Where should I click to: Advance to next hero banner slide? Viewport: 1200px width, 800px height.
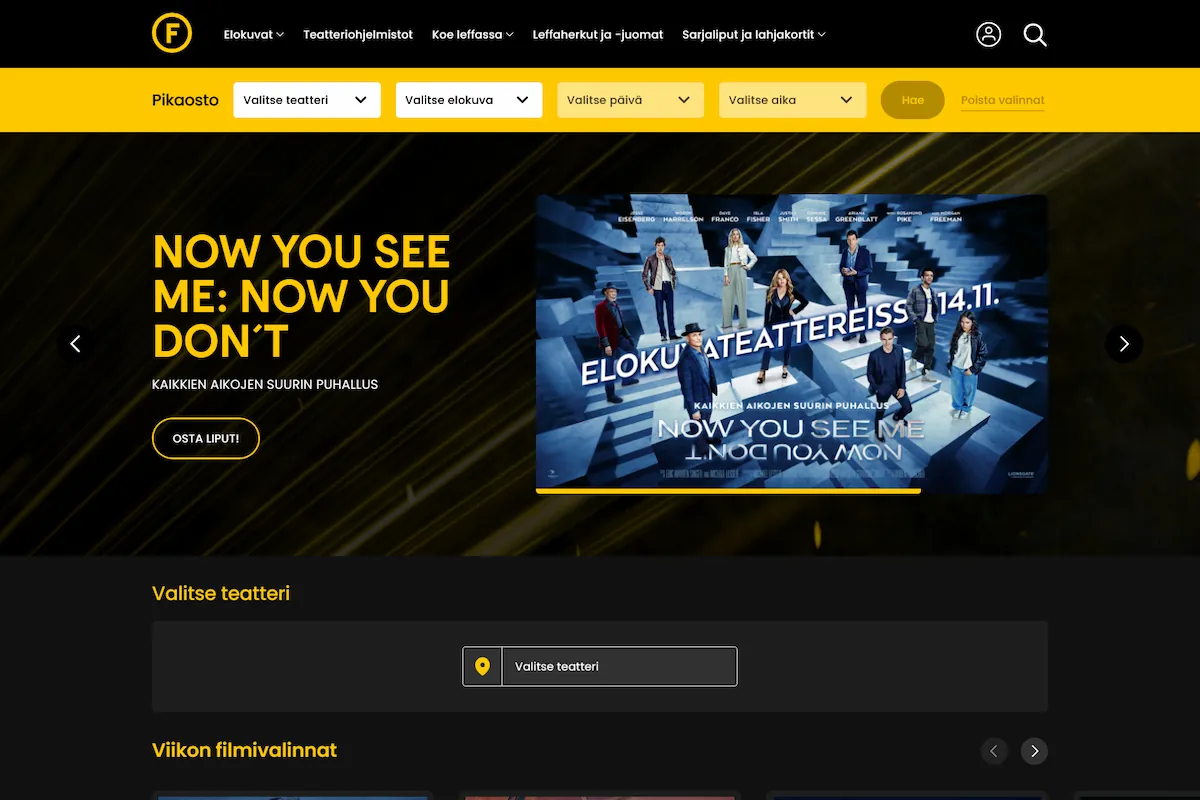click(1123, 344)
